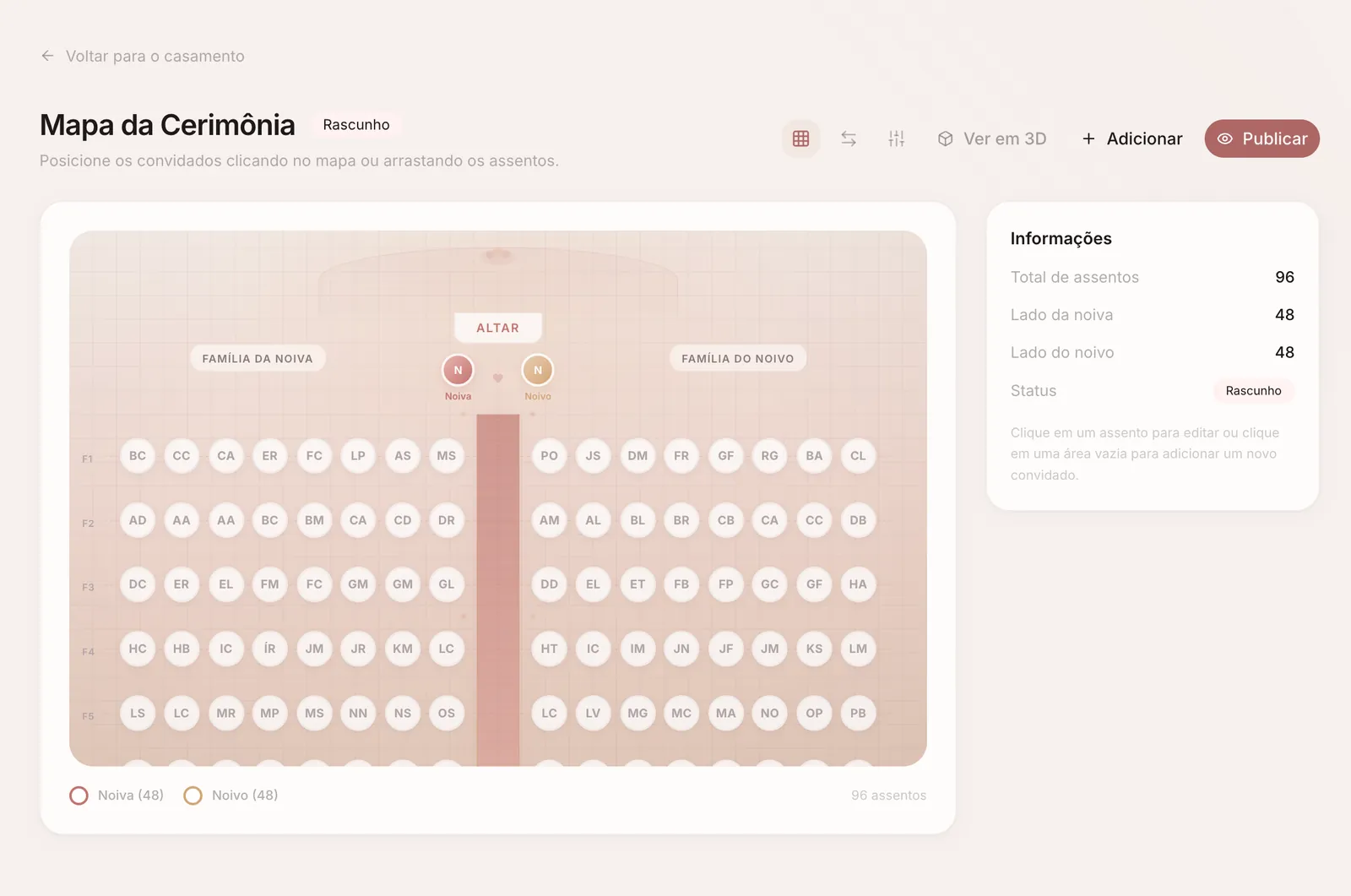Select seat LS in row F5
1351x896 pixels.
(138, 713)
